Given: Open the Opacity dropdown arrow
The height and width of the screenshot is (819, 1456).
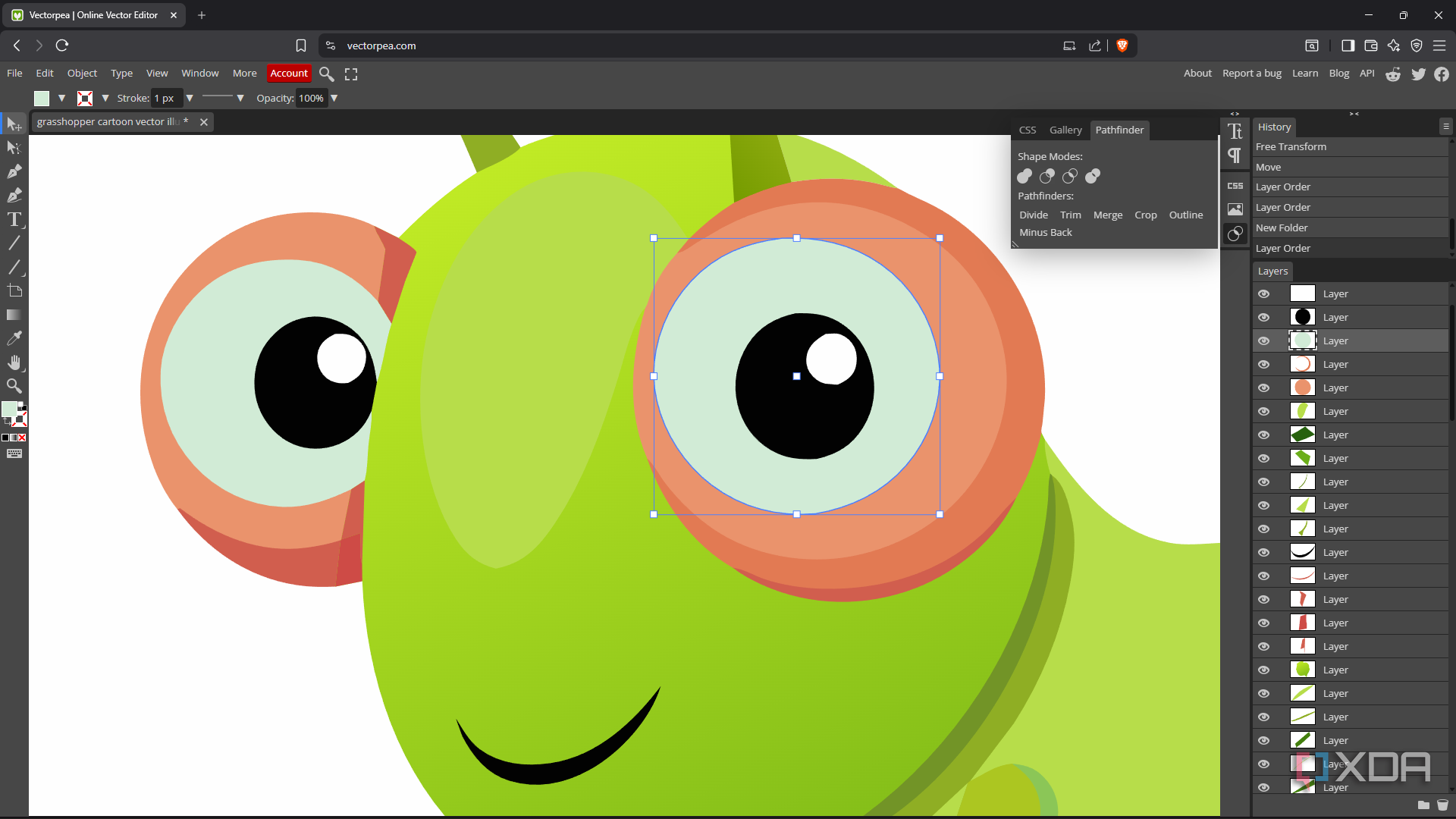Looking at the screenshot, I should tap(334, 99).
